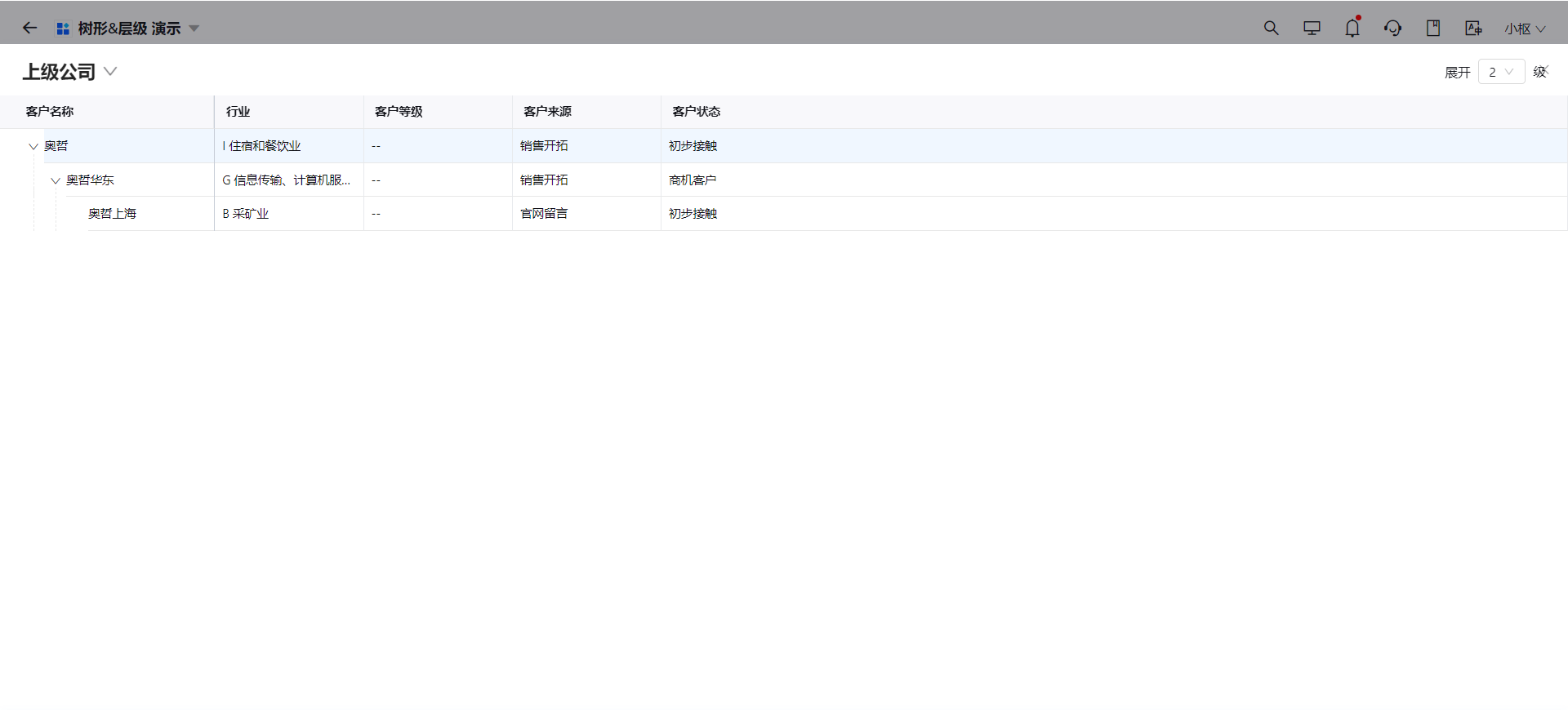Click the 商机客户 status cell
Viewport: 1568px width, 710px height.
(693, 180)
